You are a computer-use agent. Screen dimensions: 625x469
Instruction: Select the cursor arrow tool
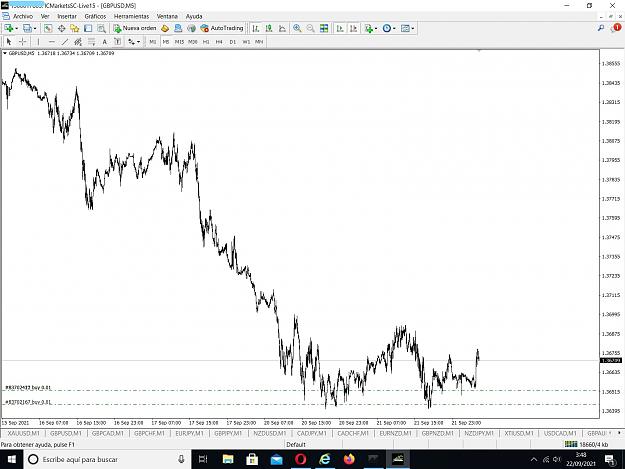click(9, 41)
